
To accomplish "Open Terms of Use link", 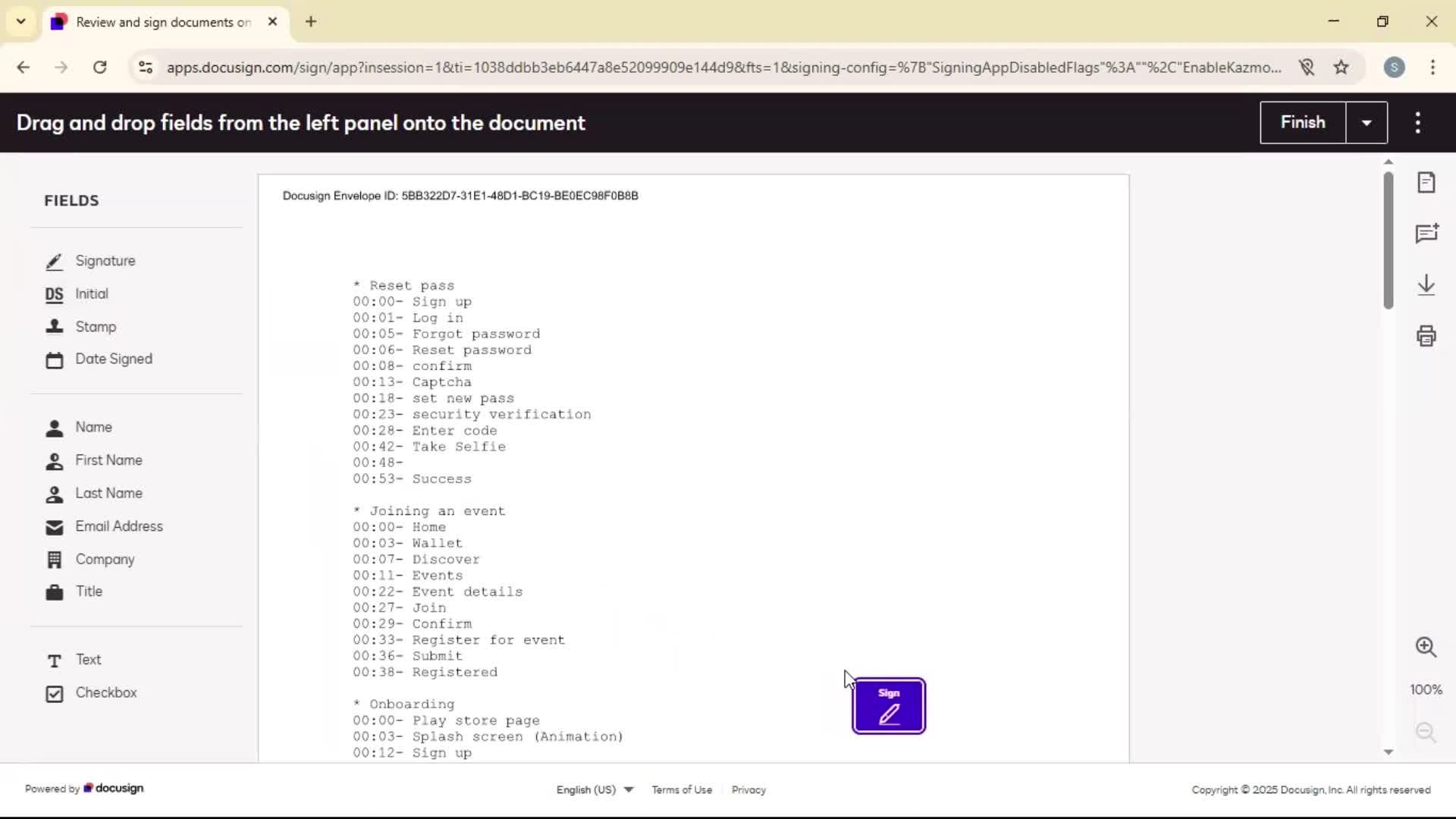I will point(682,789).
